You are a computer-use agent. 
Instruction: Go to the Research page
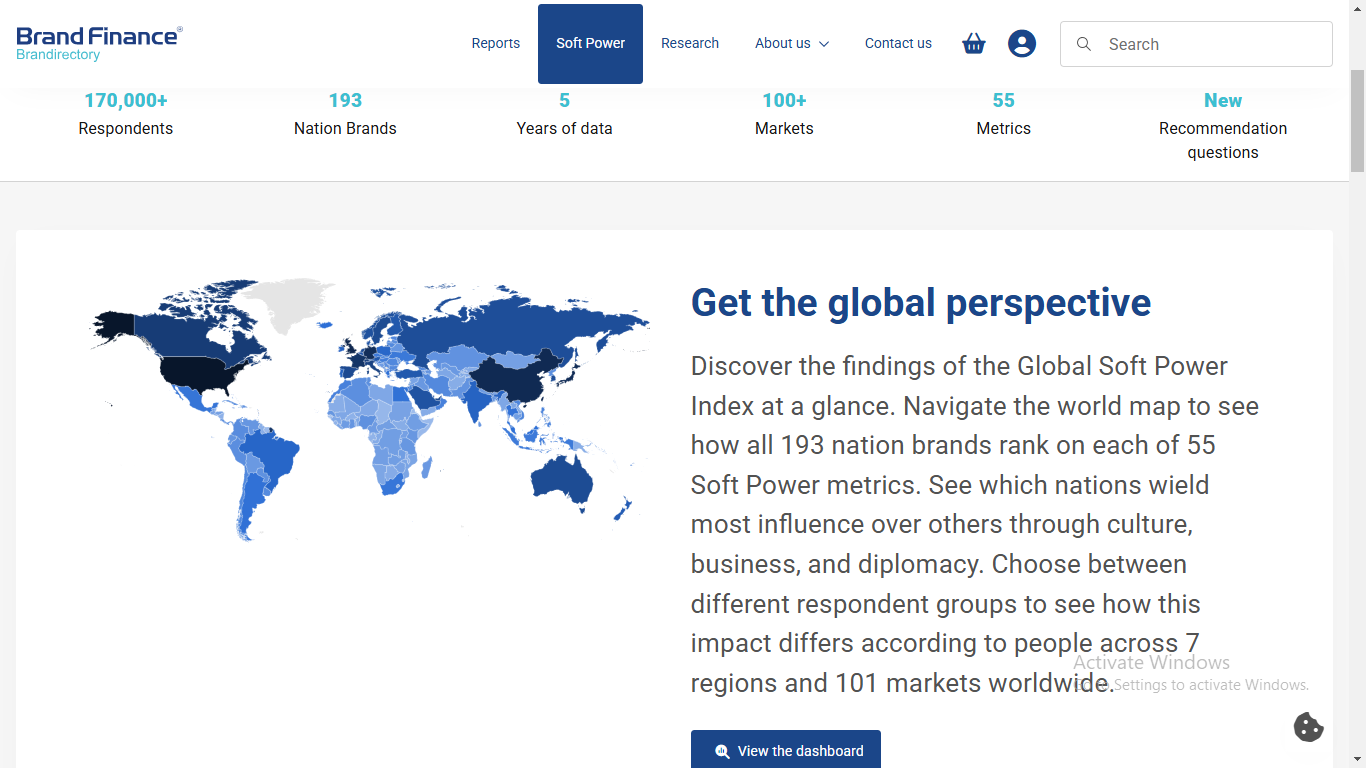(690, 44)
